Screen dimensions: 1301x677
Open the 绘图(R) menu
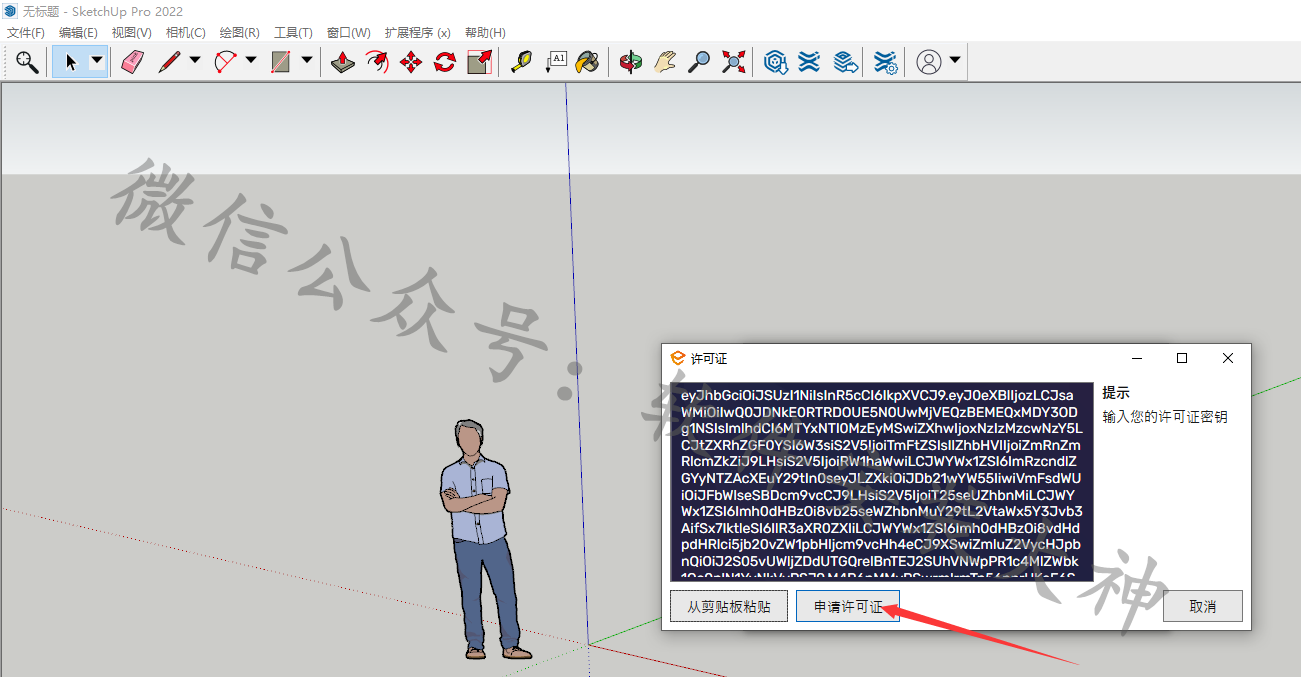point(239,33)
